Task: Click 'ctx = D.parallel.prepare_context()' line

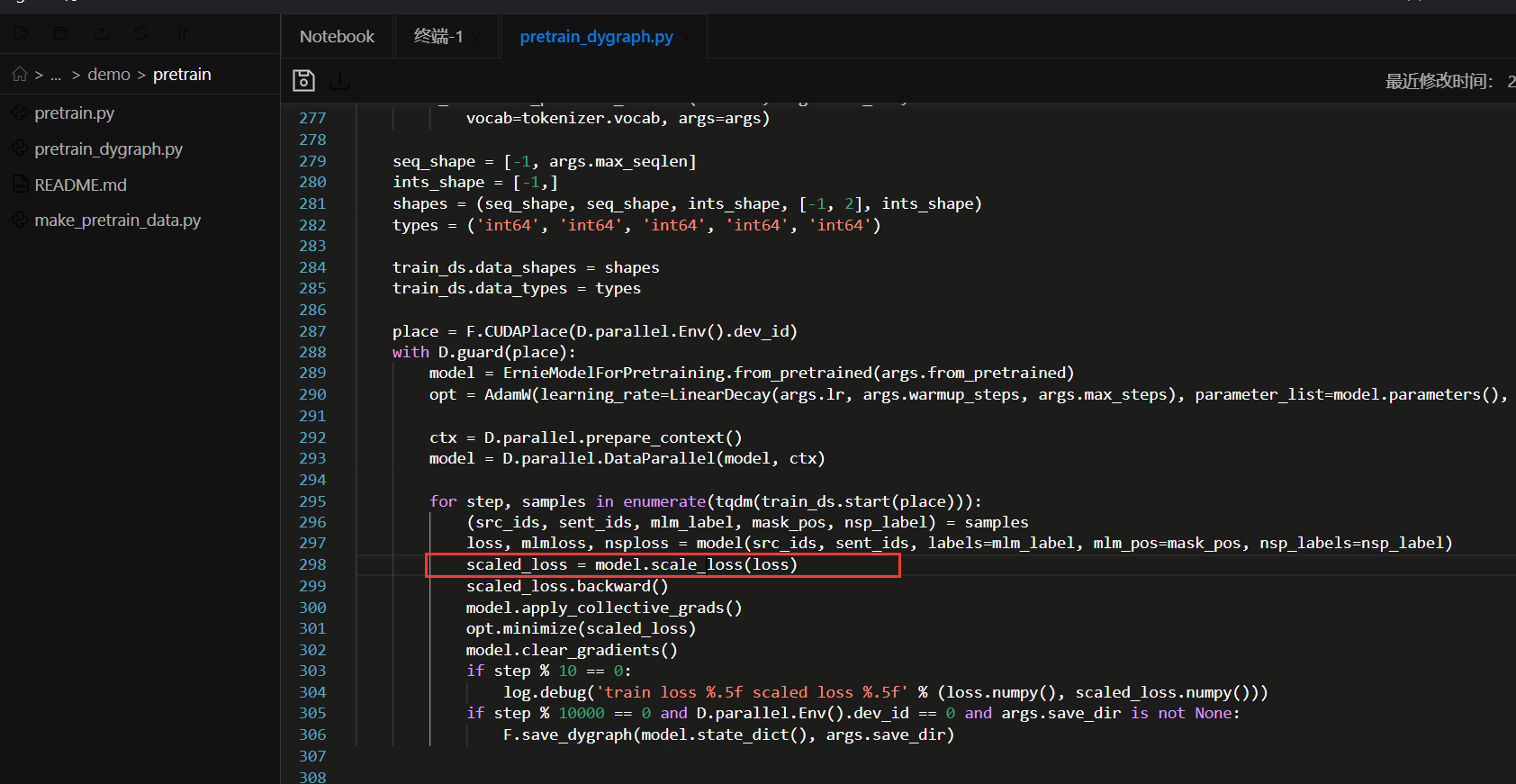Action: tap(586, 437)
